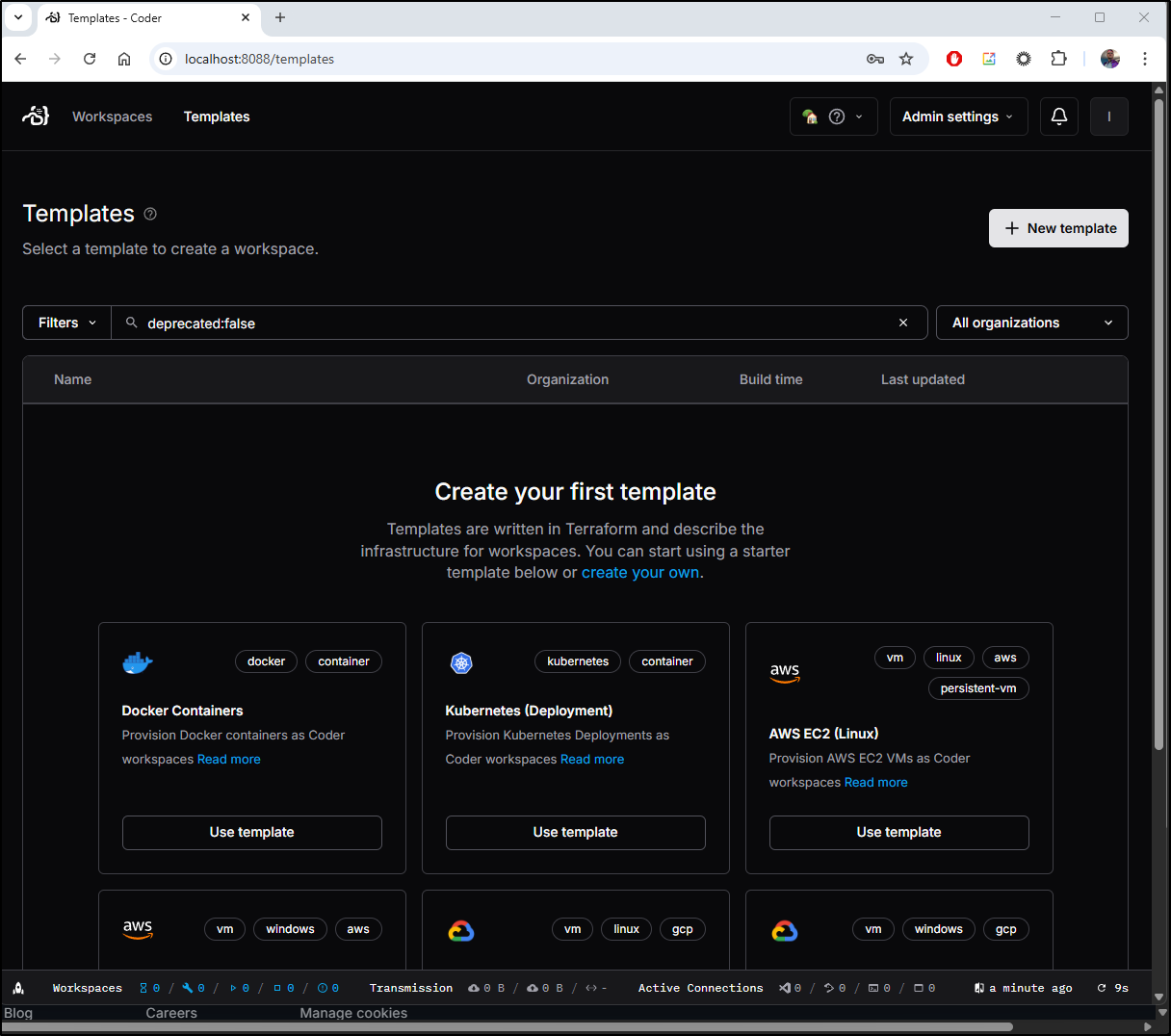Click the Kubernetes wheel icon
1171x1036 pixels.
[x=461, y=662]
